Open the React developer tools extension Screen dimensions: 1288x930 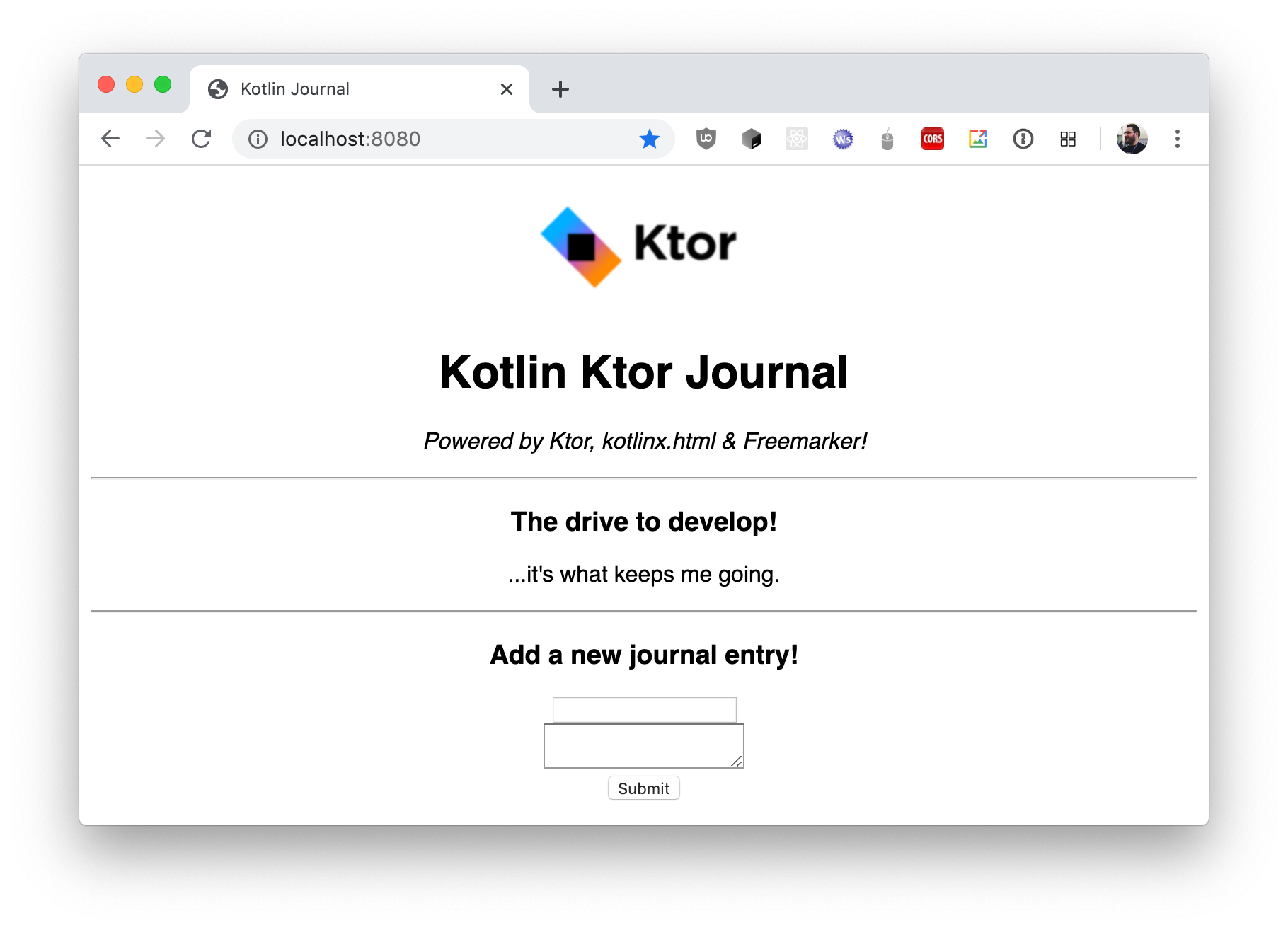[797, 139]
